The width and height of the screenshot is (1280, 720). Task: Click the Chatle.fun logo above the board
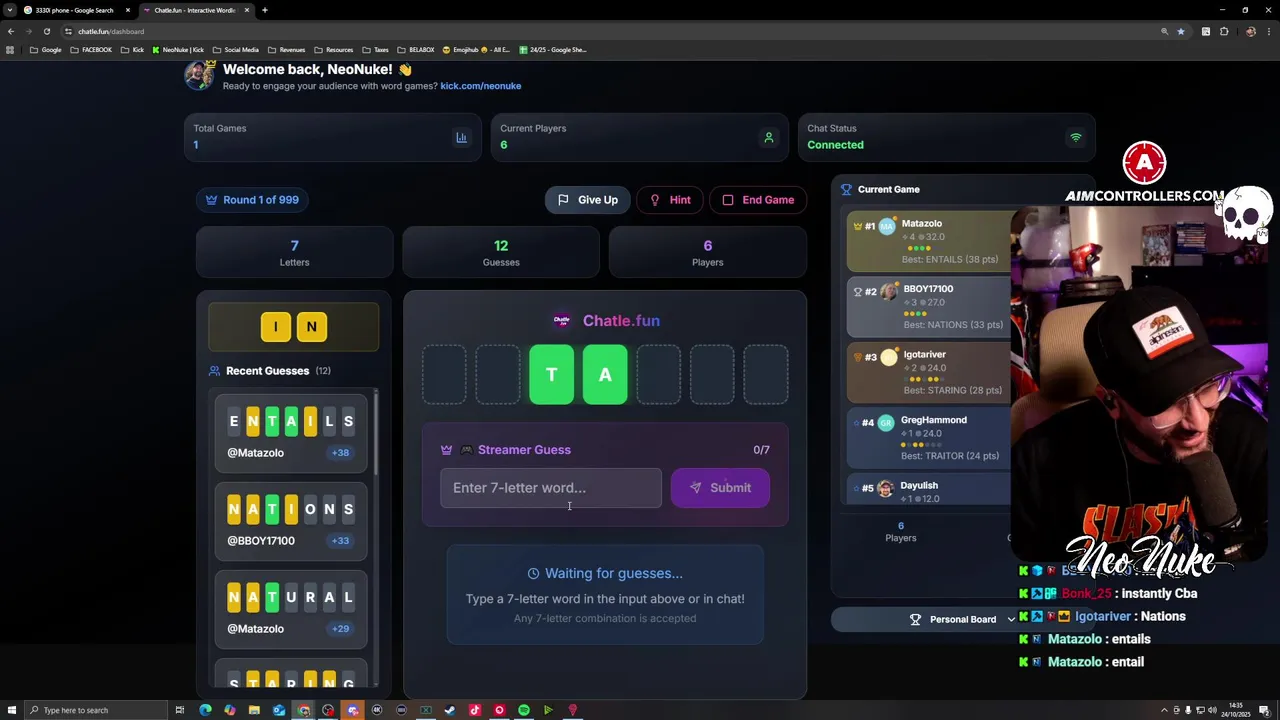coord(562,321)
